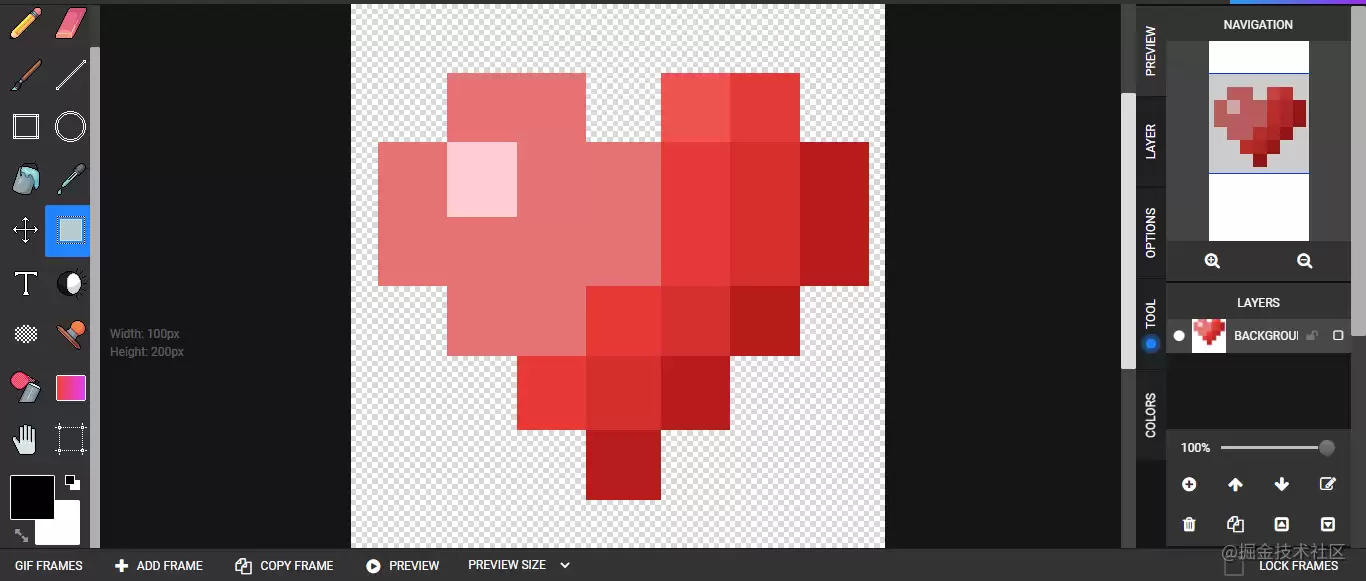
Task: Add a new layer with plus icon
Action: point(1189,484)
